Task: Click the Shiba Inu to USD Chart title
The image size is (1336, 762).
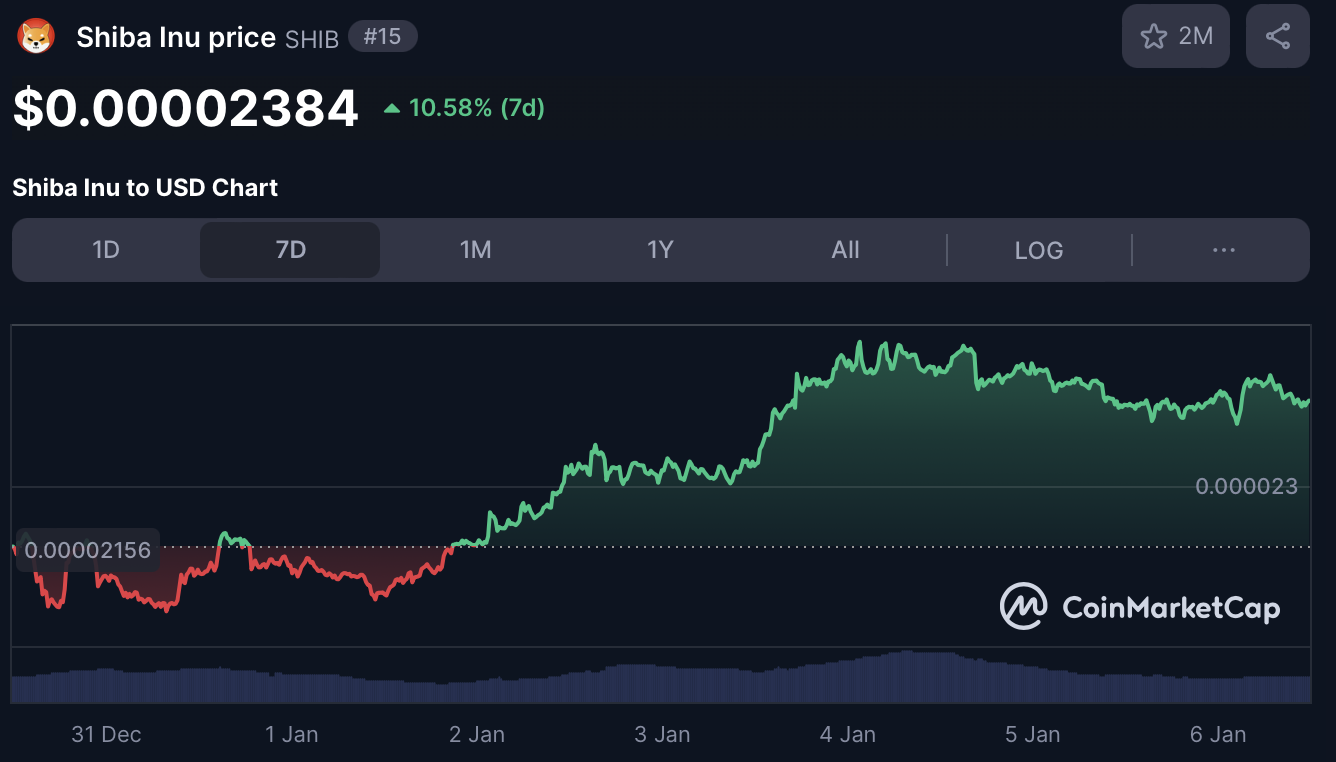Action: (145, 187)
